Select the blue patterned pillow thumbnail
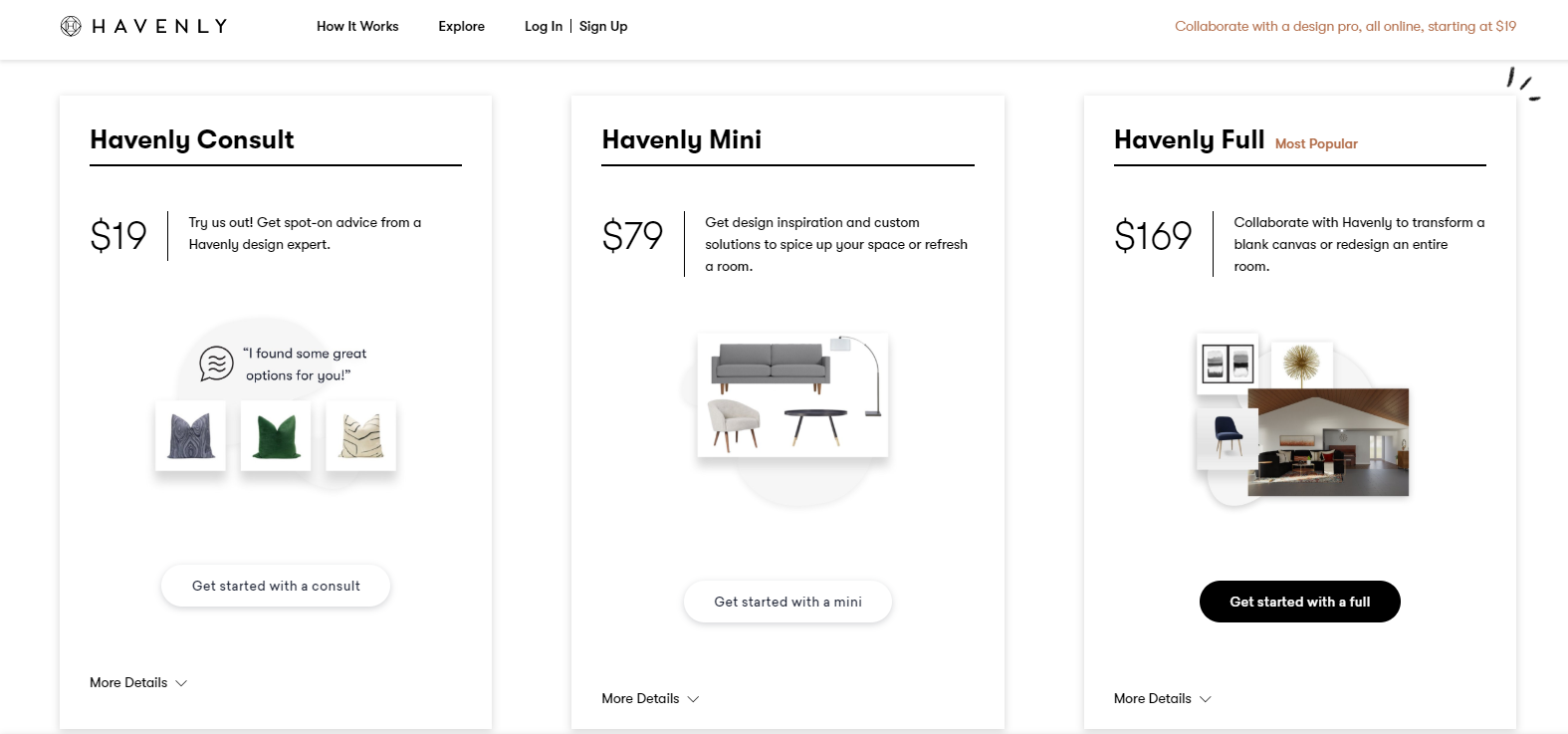The width and height of the screenshot is (1568, 734). [191, 436]
